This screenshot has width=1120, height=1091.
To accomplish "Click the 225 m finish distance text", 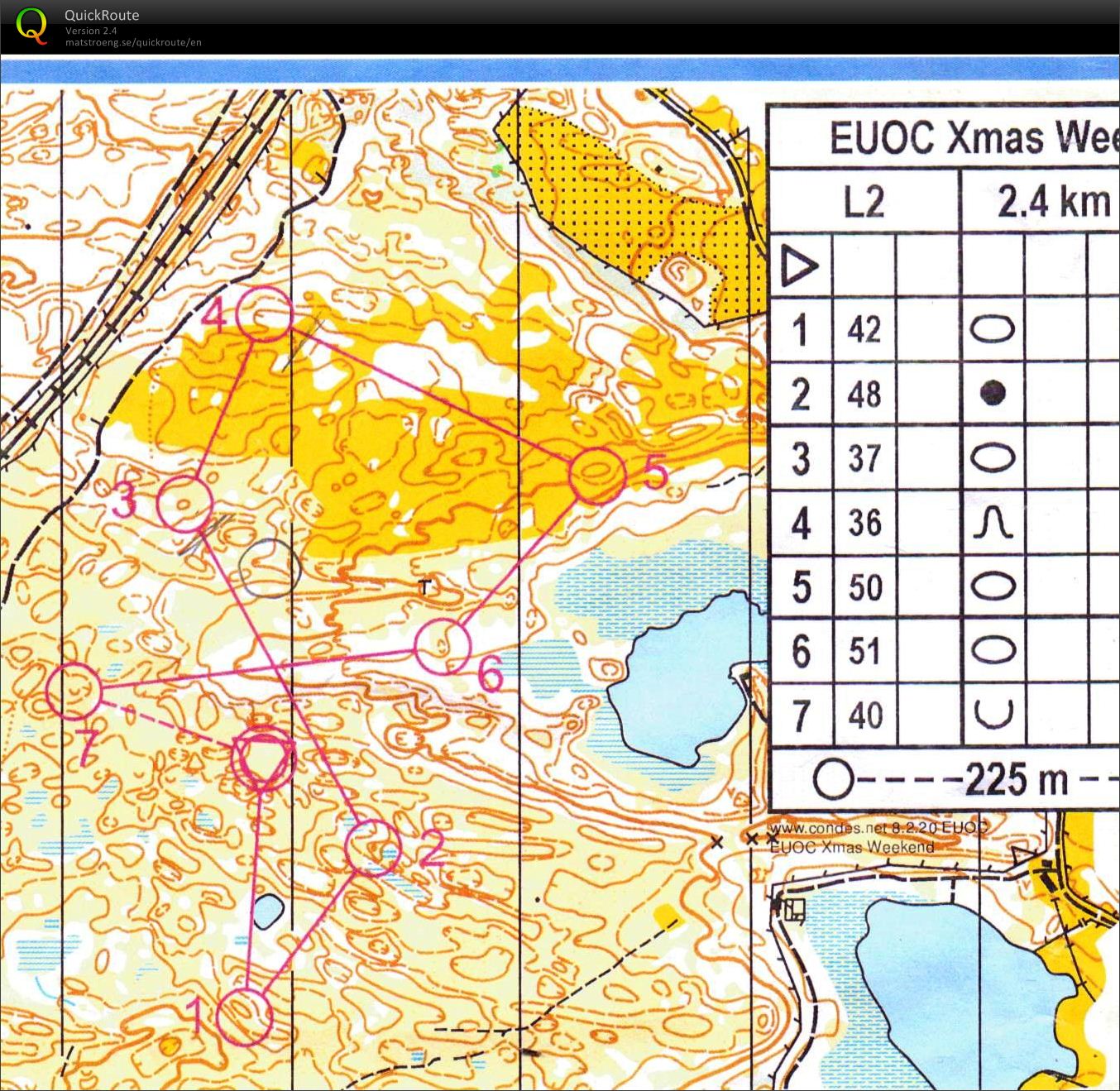I will [x=1017, y=779].
